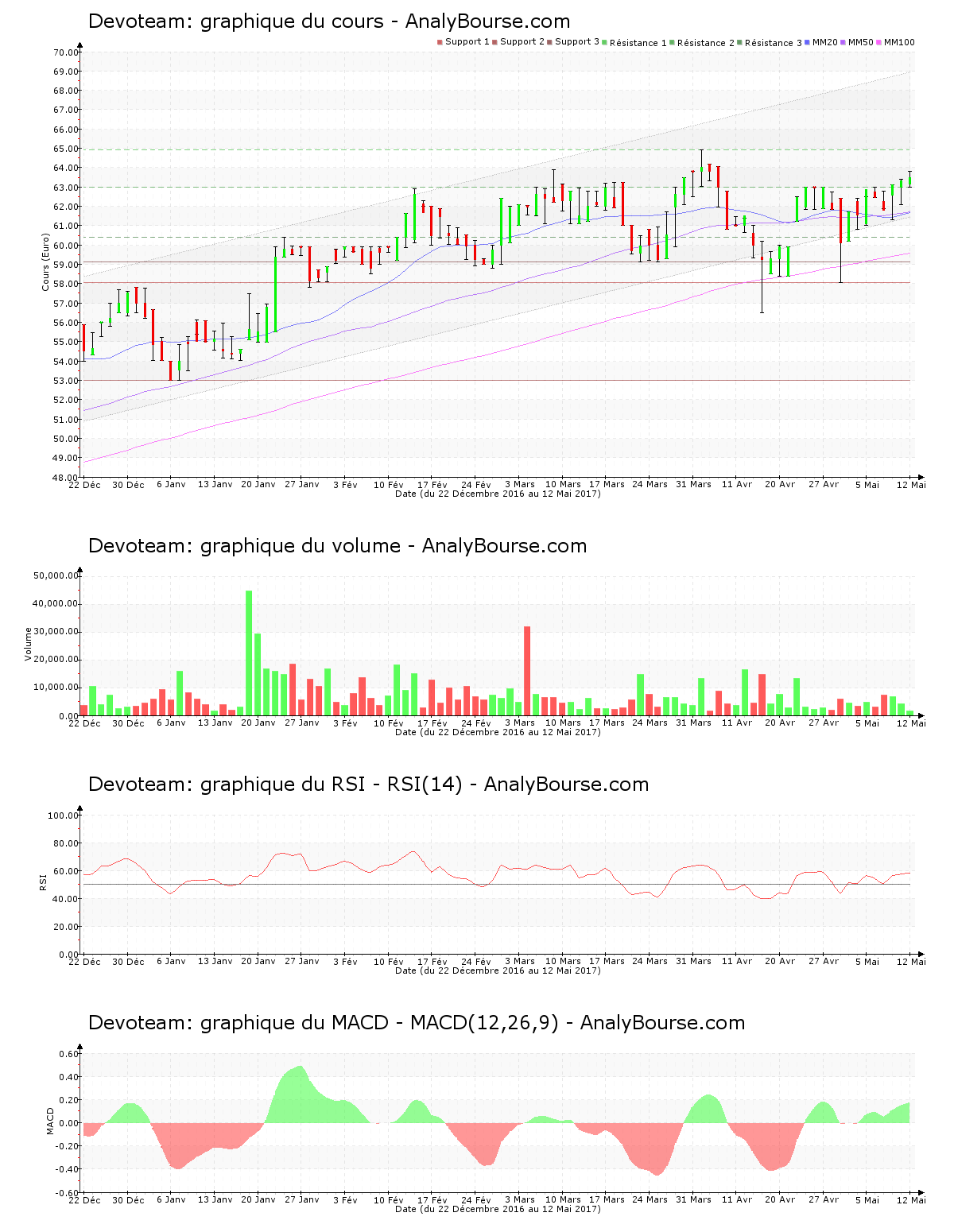
Task: Click the Support 1 red legend swatch
Action: pyautogui.click(x=440, y=42)
